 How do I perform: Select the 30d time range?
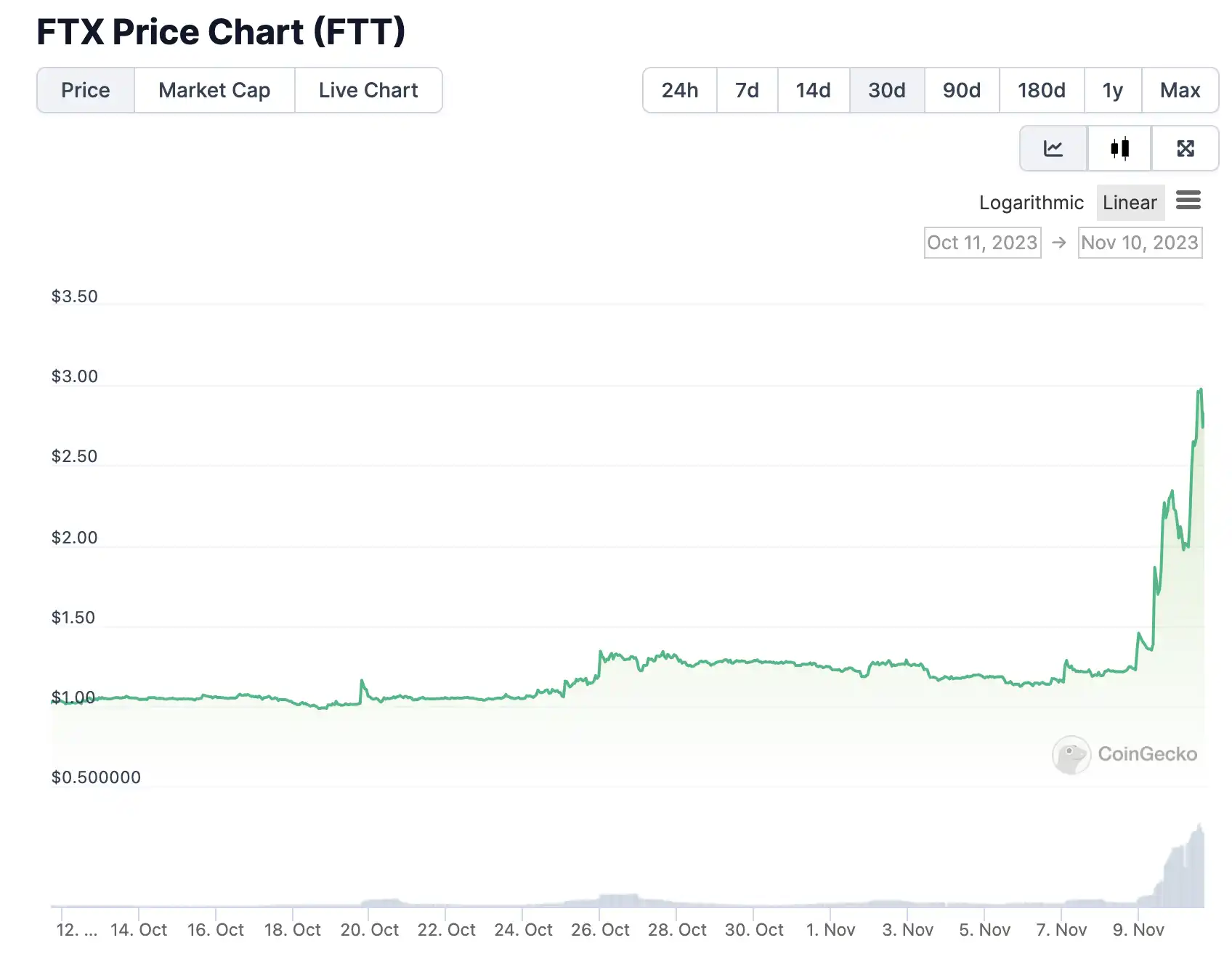(x=887, y=90)
